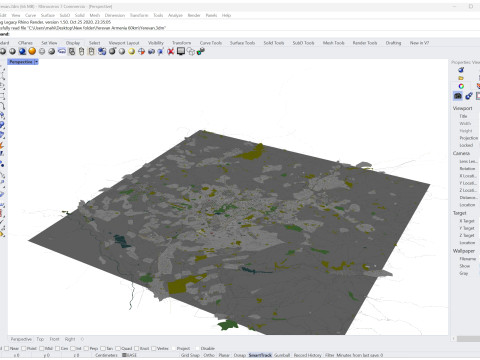Open the BASE layer selector in status bar
The width and height of the screenshot is (480, 360).
tap(130, 355)
